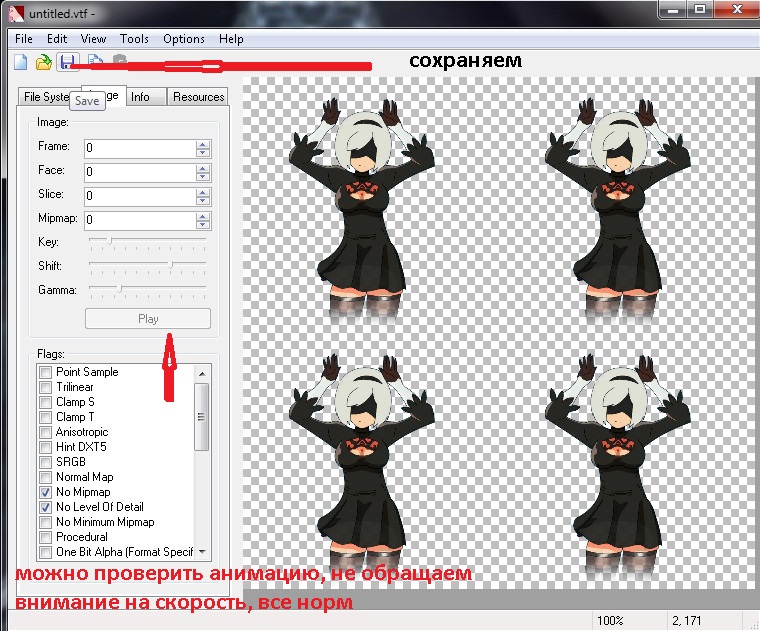Click the Frame number input field
Image resolution: width=760 pixels, height=631 pixels.
tap(140, 148)
